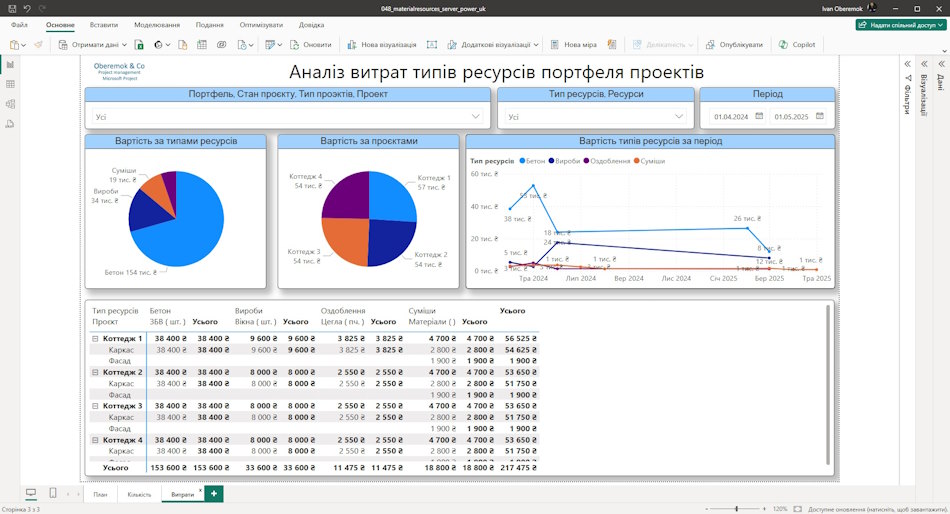Open the transform data icon
Screen dimensions: 950x514
pyautogui.click(x=270, y=45)
